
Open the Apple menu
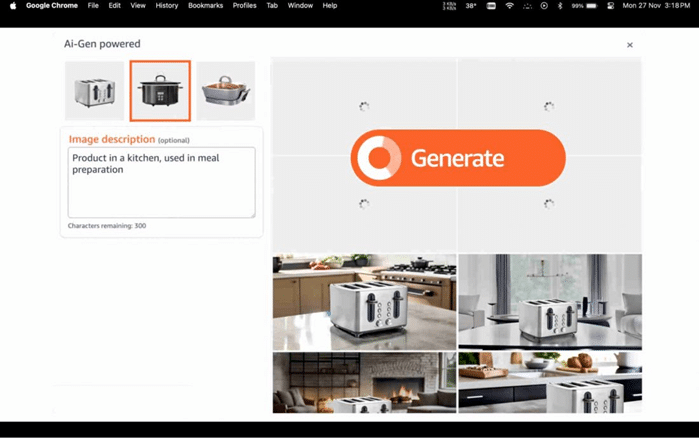coord(13,6)
